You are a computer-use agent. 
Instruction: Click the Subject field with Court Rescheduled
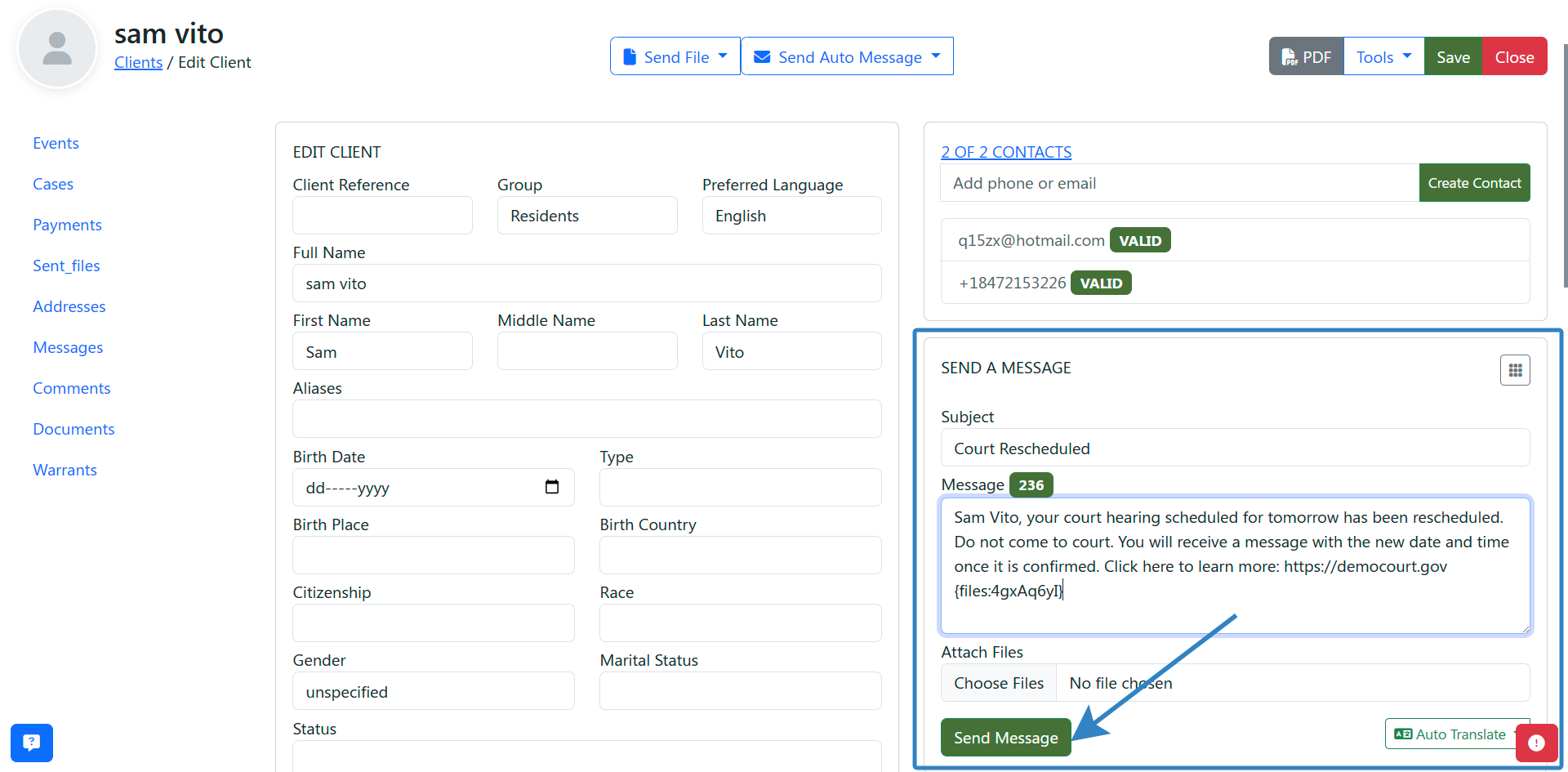coord(1236,448)
